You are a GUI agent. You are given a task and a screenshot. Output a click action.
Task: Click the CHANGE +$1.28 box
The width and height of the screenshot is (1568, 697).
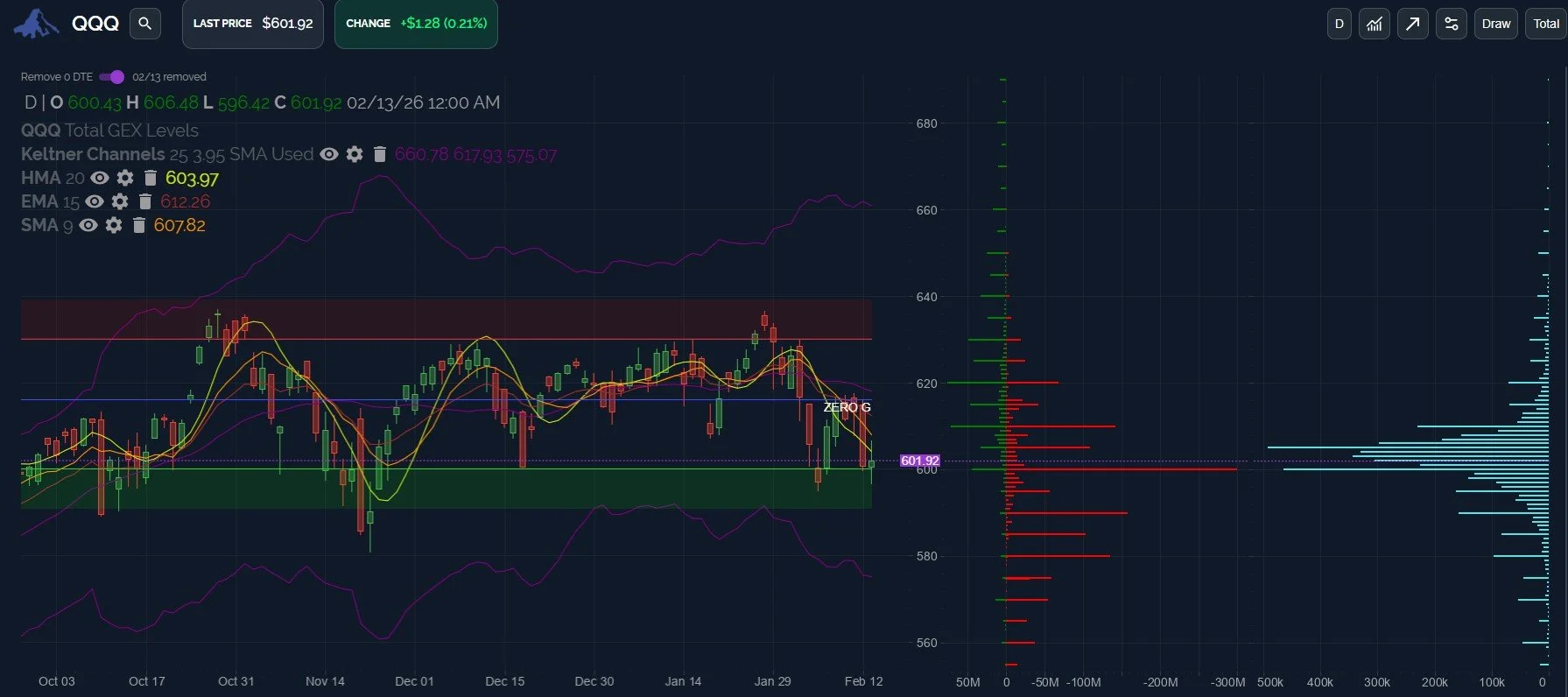pyautogui.click(x=416, y=24)
